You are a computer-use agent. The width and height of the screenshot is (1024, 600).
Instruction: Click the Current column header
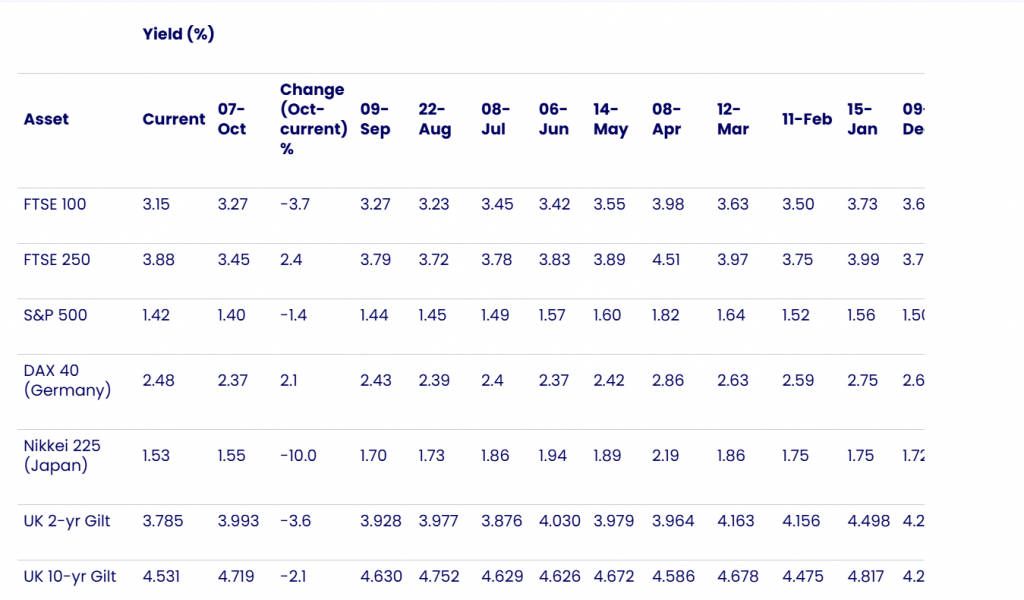173,119
